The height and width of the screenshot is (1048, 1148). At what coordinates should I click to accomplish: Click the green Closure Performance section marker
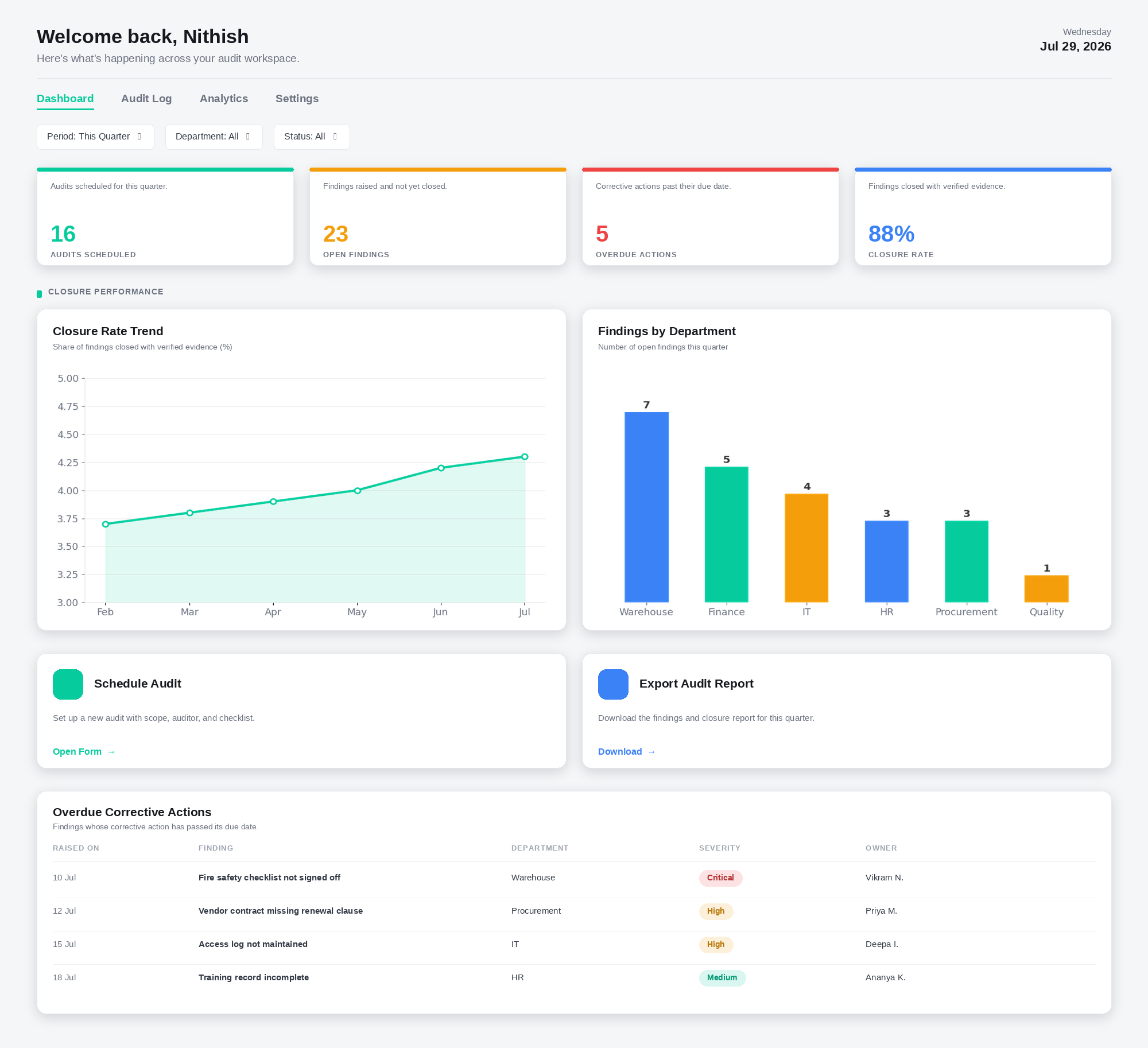click(x=39, y=294)
